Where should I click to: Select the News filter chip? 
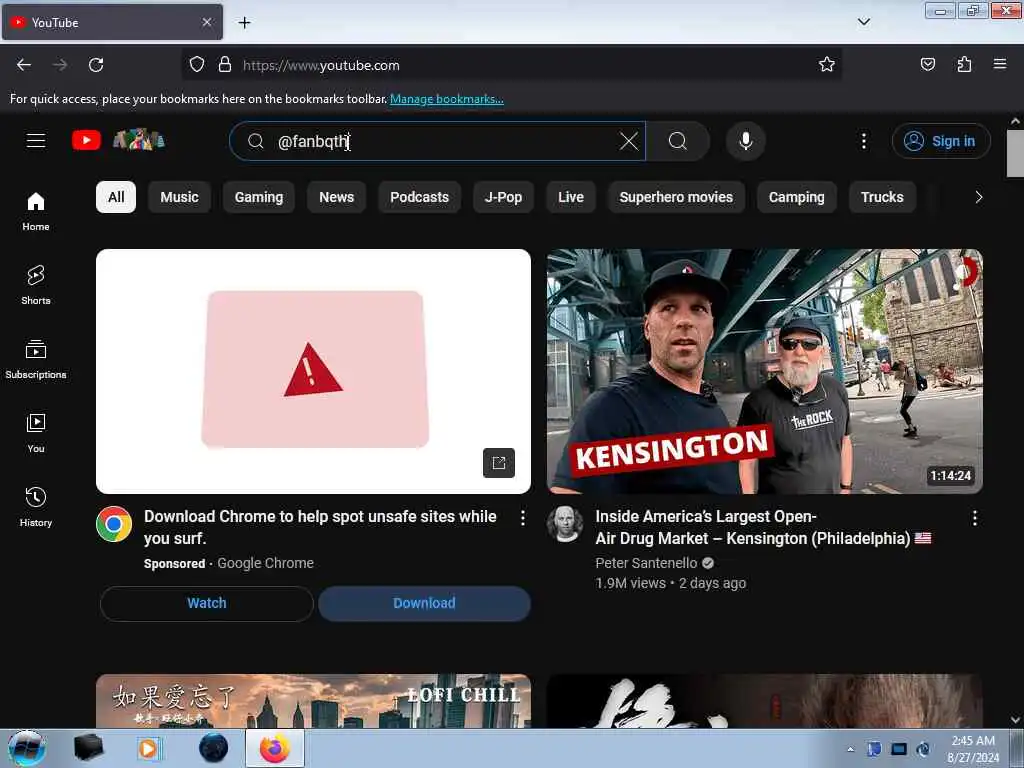(x=336, y=197)
